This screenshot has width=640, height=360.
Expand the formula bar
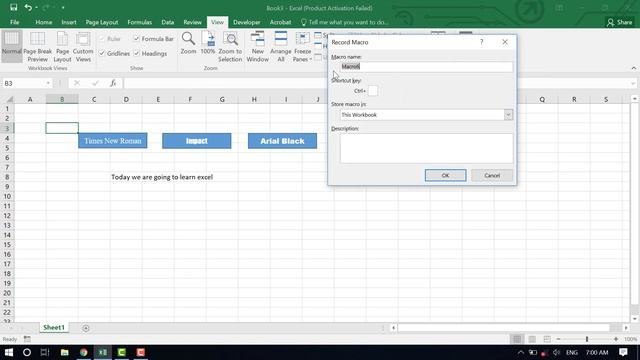click(633, 83)
